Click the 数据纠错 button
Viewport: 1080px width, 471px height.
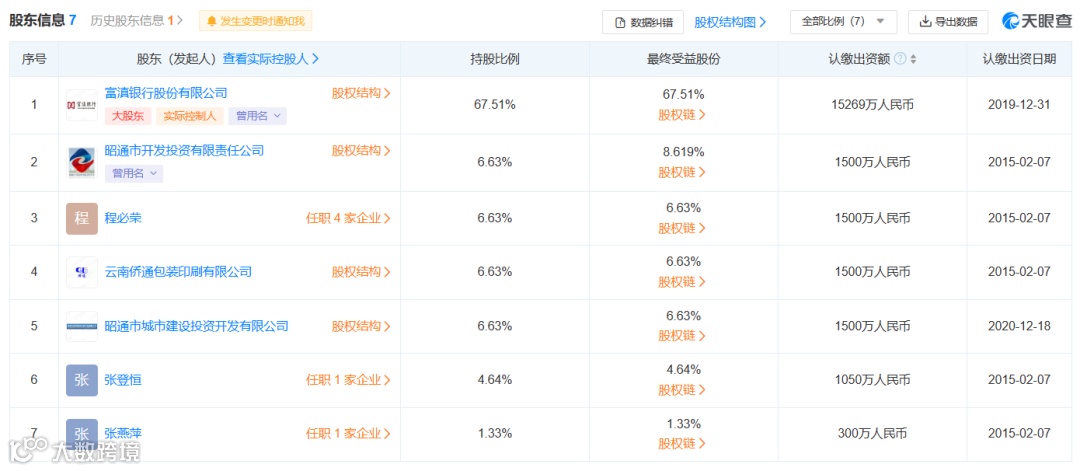(x=643, y=22)
